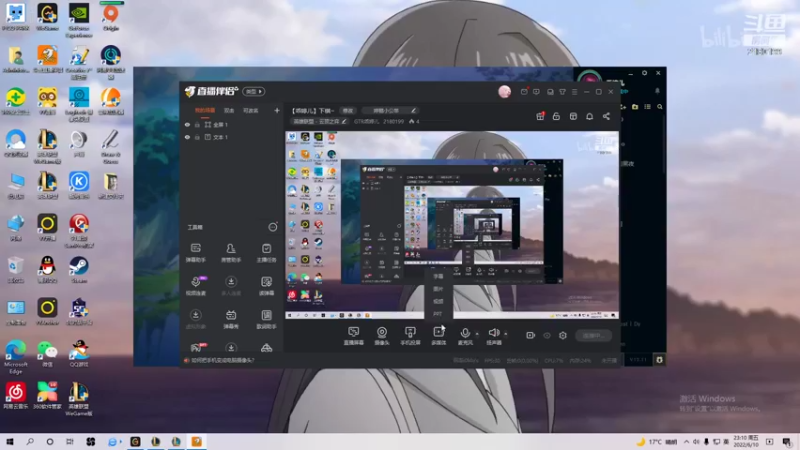Open the Windows Start menu
Screen dimensions: 800x450
pos(10,441)
